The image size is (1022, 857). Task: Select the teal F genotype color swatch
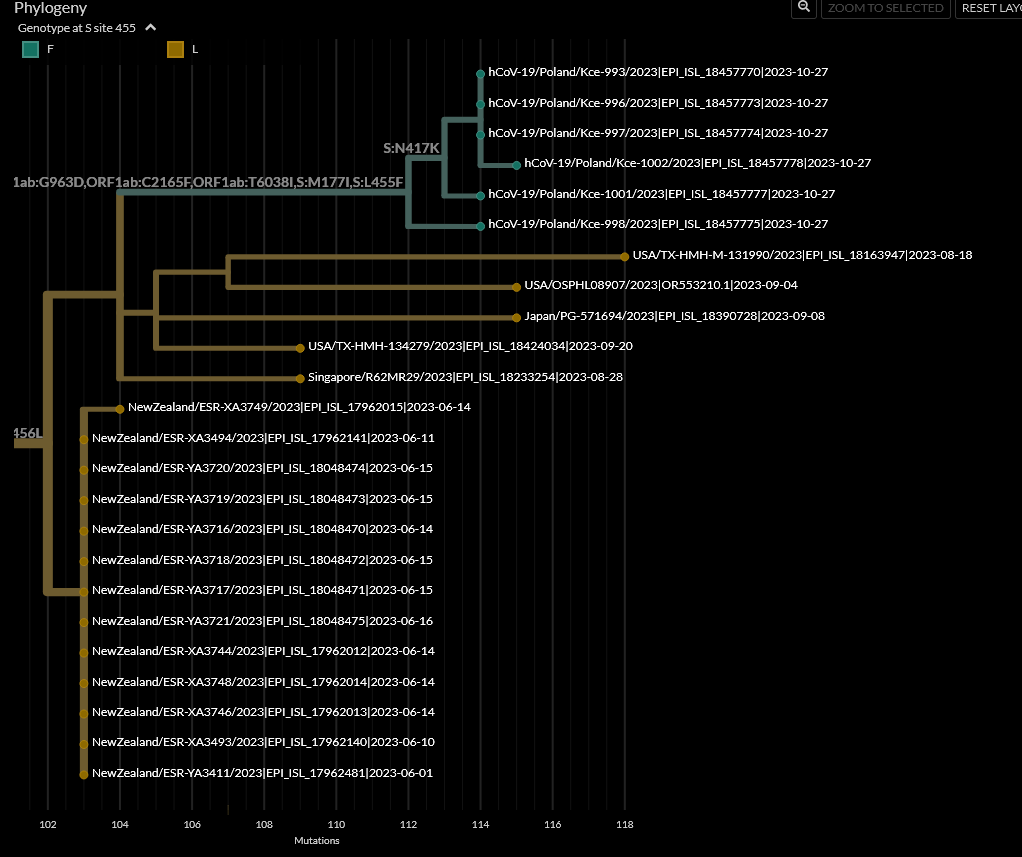click(30, 48)
